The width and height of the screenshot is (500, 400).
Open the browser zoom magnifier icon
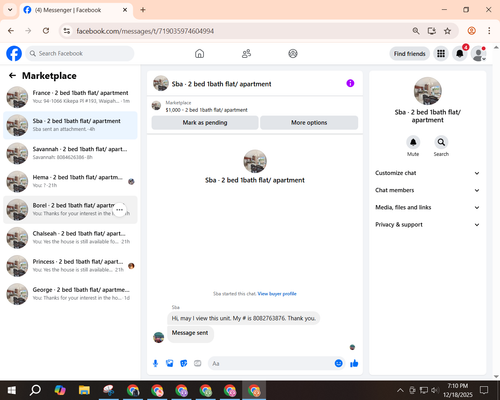tap(416, 31)
